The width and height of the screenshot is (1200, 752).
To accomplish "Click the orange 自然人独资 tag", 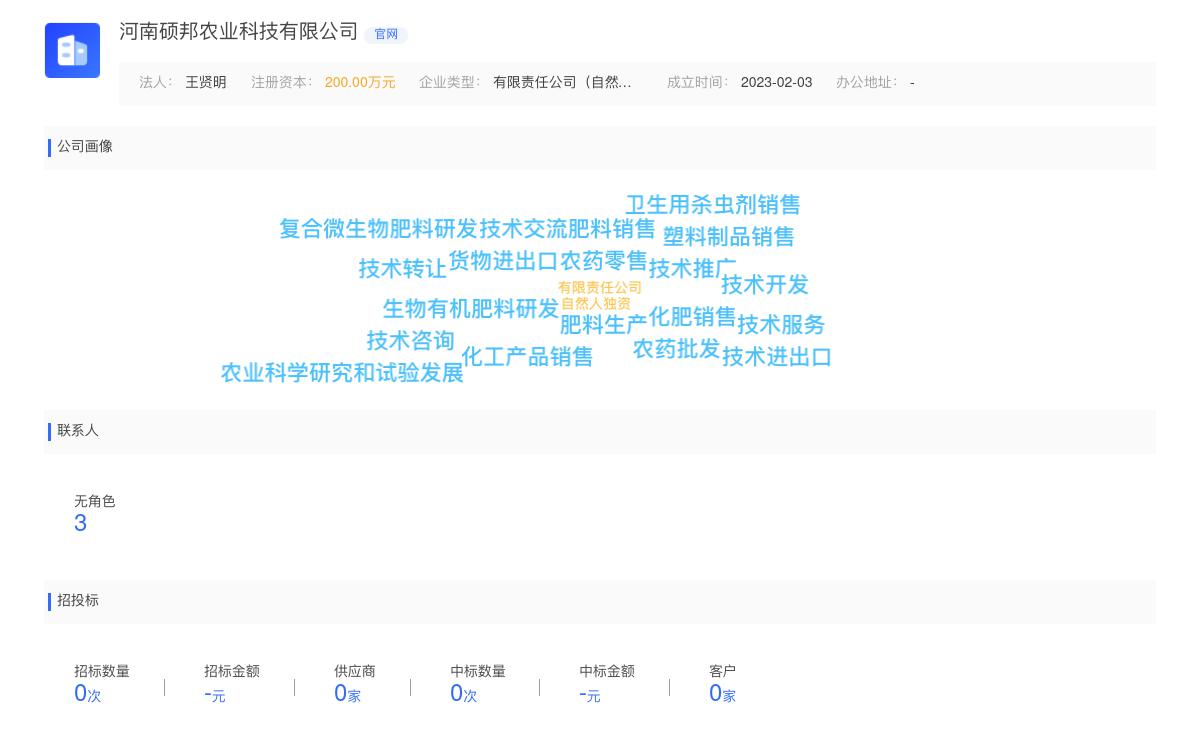I will pyautogui.click(x=596, y=304).
